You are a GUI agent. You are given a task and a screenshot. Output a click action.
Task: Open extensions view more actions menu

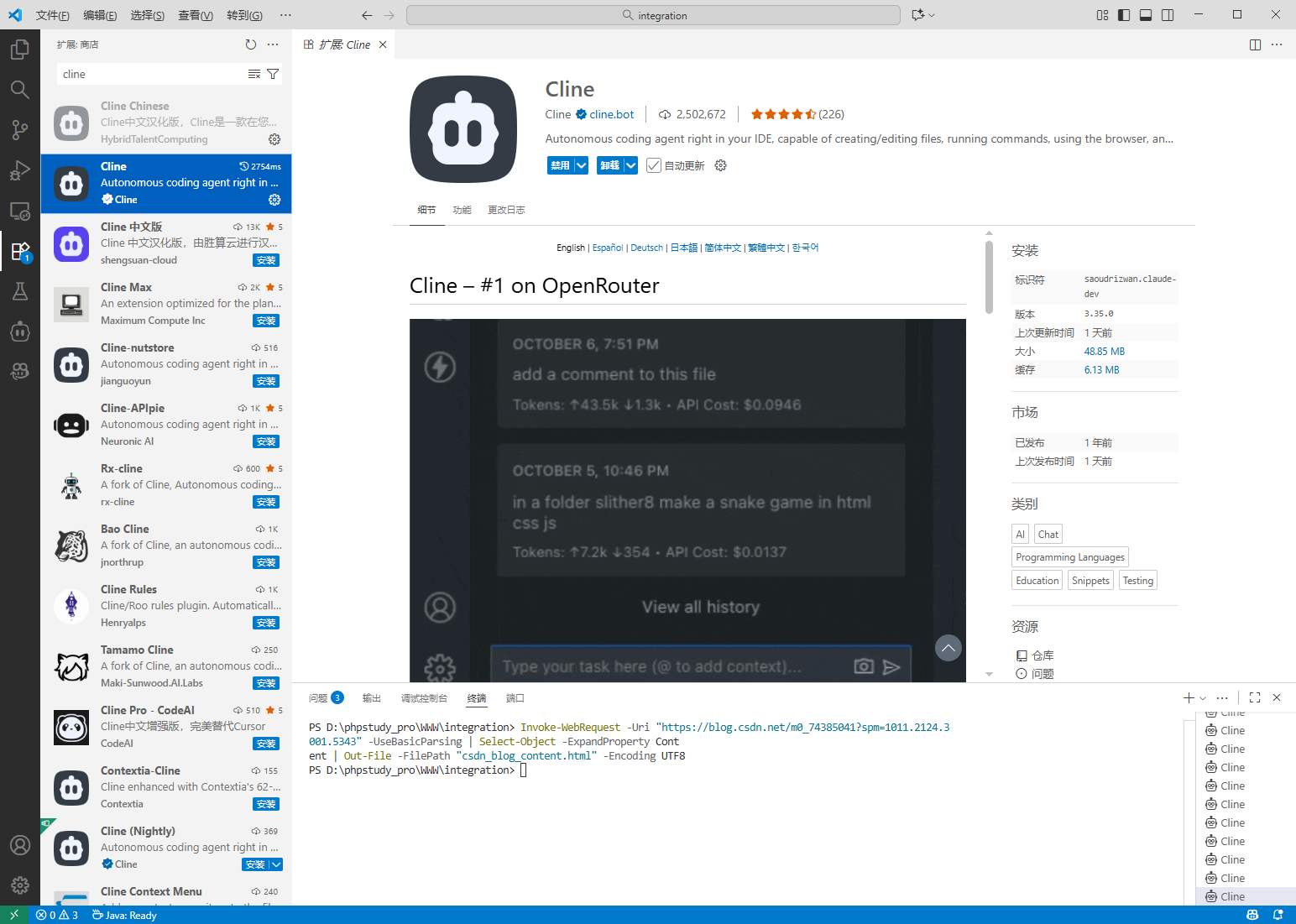pyautogui.click(x=273, y=44)
